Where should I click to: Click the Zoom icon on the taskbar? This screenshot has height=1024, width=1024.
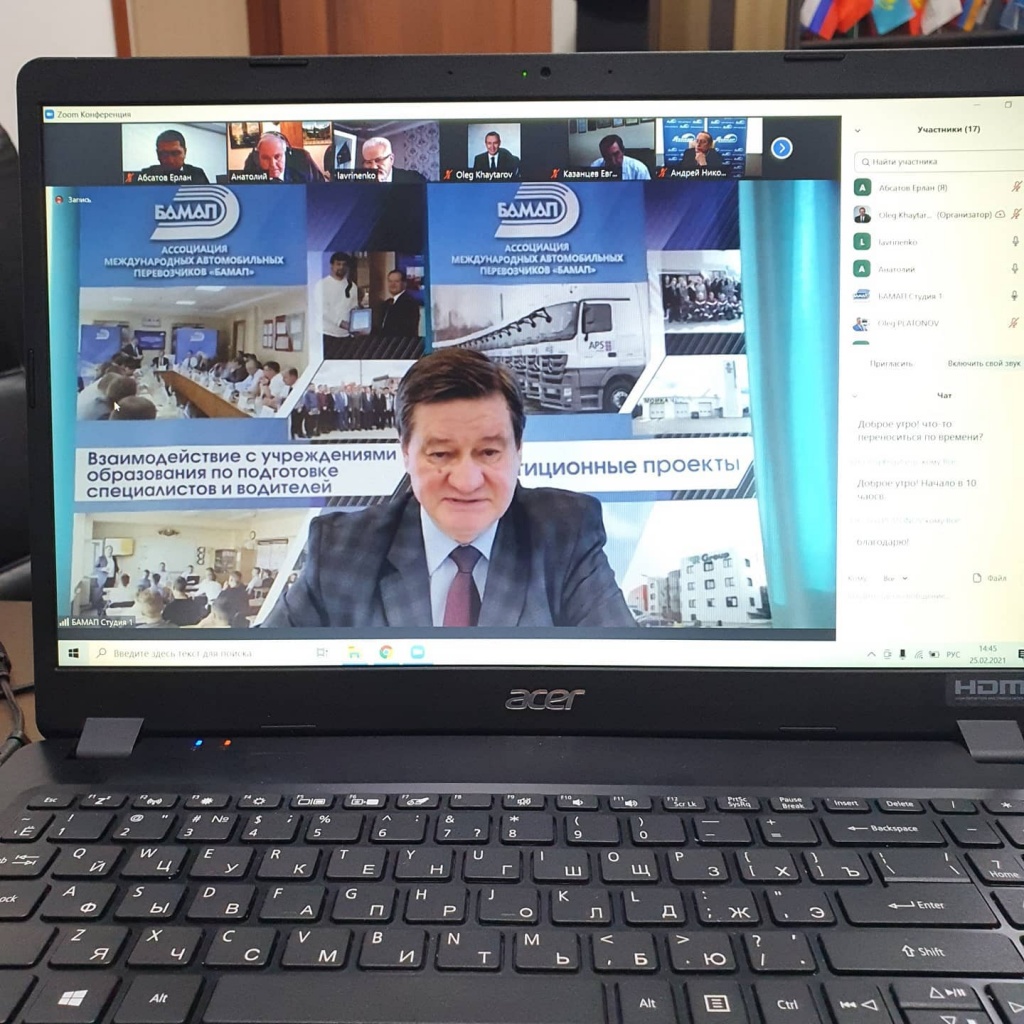pyautogui.click(x=417, y=652)
